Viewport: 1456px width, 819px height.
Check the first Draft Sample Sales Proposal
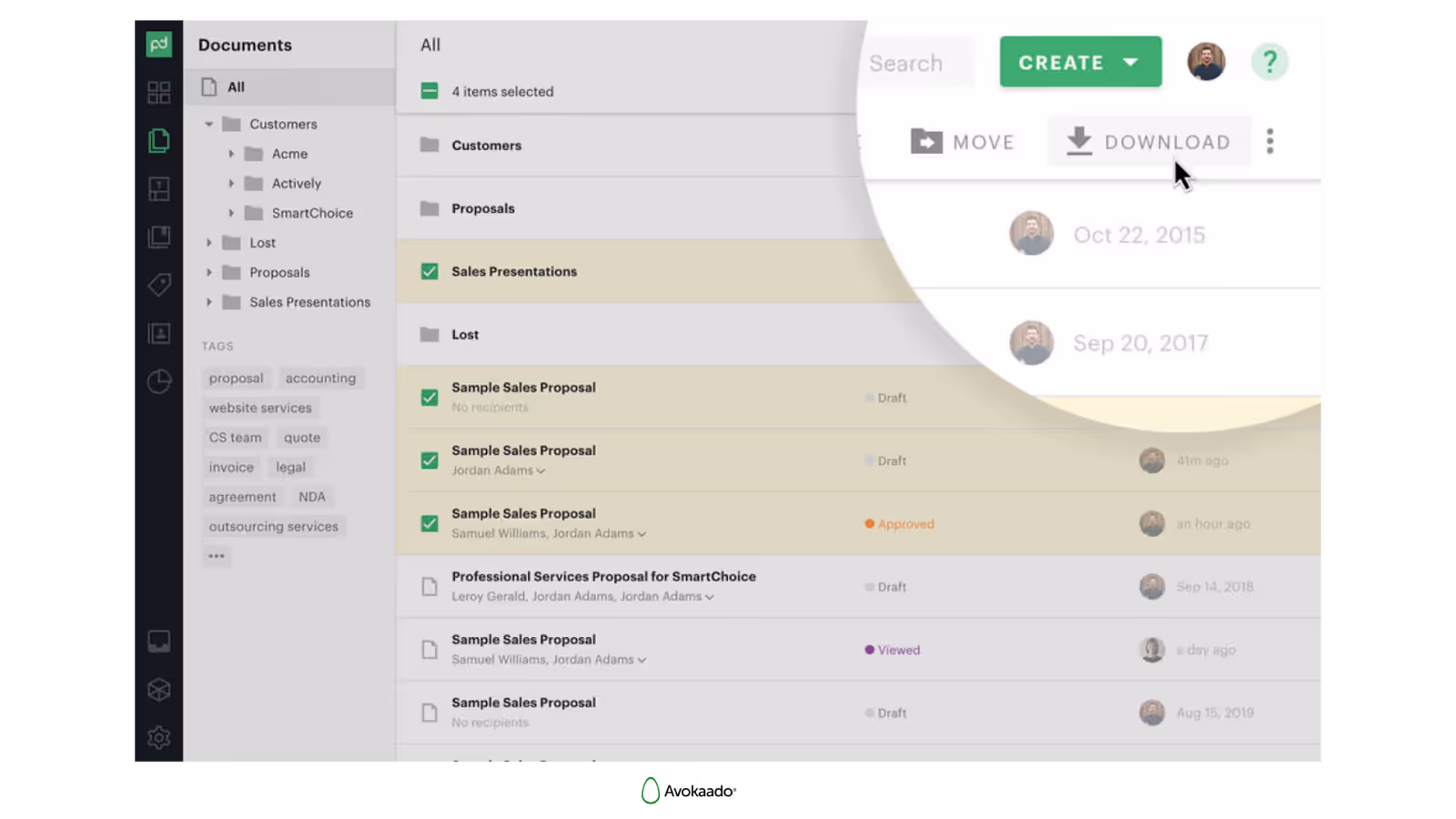429,398
